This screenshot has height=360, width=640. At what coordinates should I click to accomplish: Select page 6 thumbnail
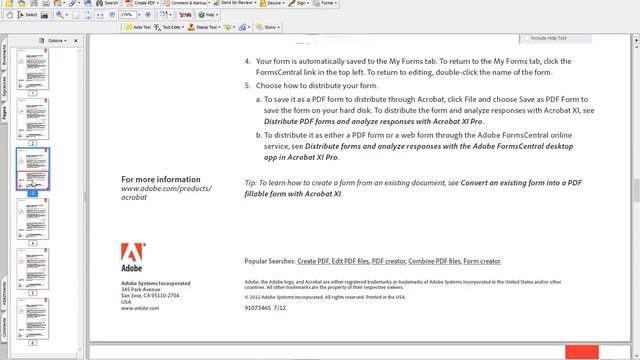(33, 319)
